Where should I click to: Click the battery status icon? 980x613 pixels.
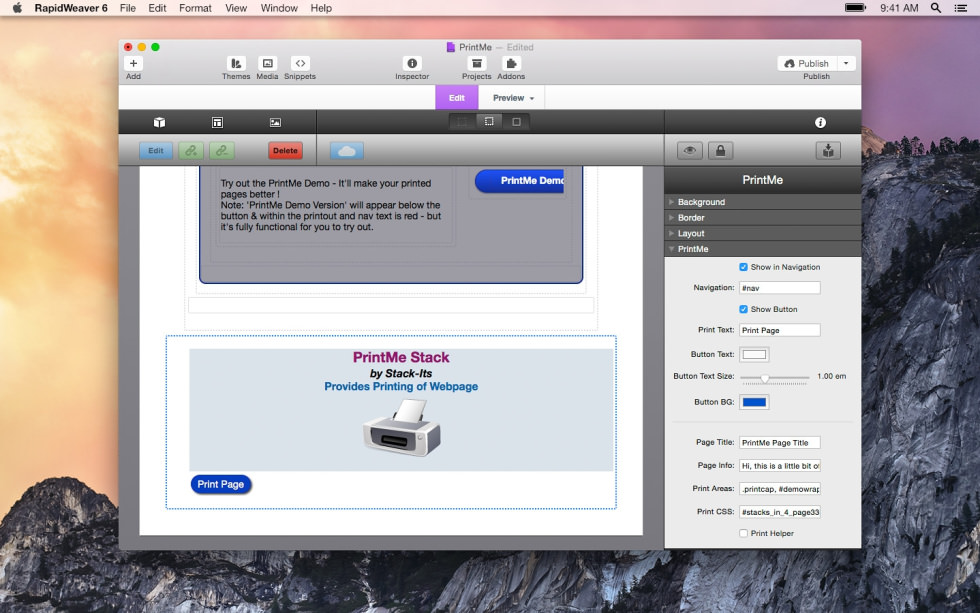click(x=855, y=8)
